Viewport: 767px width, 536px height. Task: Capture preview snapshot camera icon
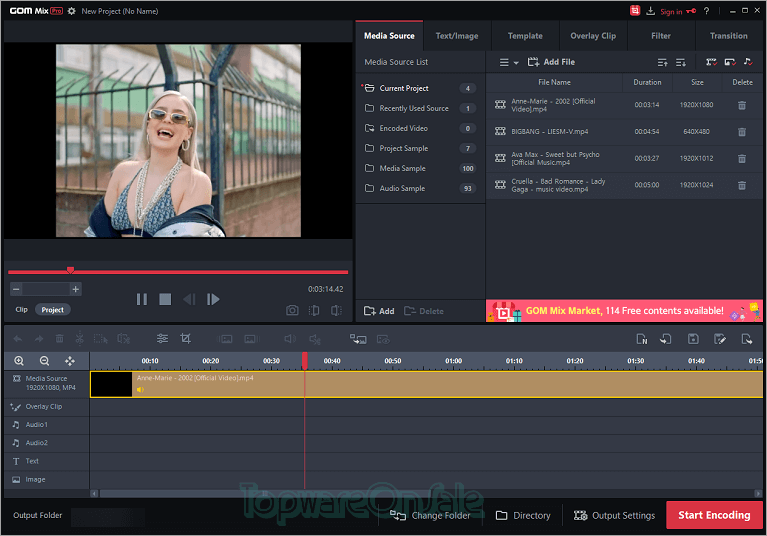(x=292, y=311)
